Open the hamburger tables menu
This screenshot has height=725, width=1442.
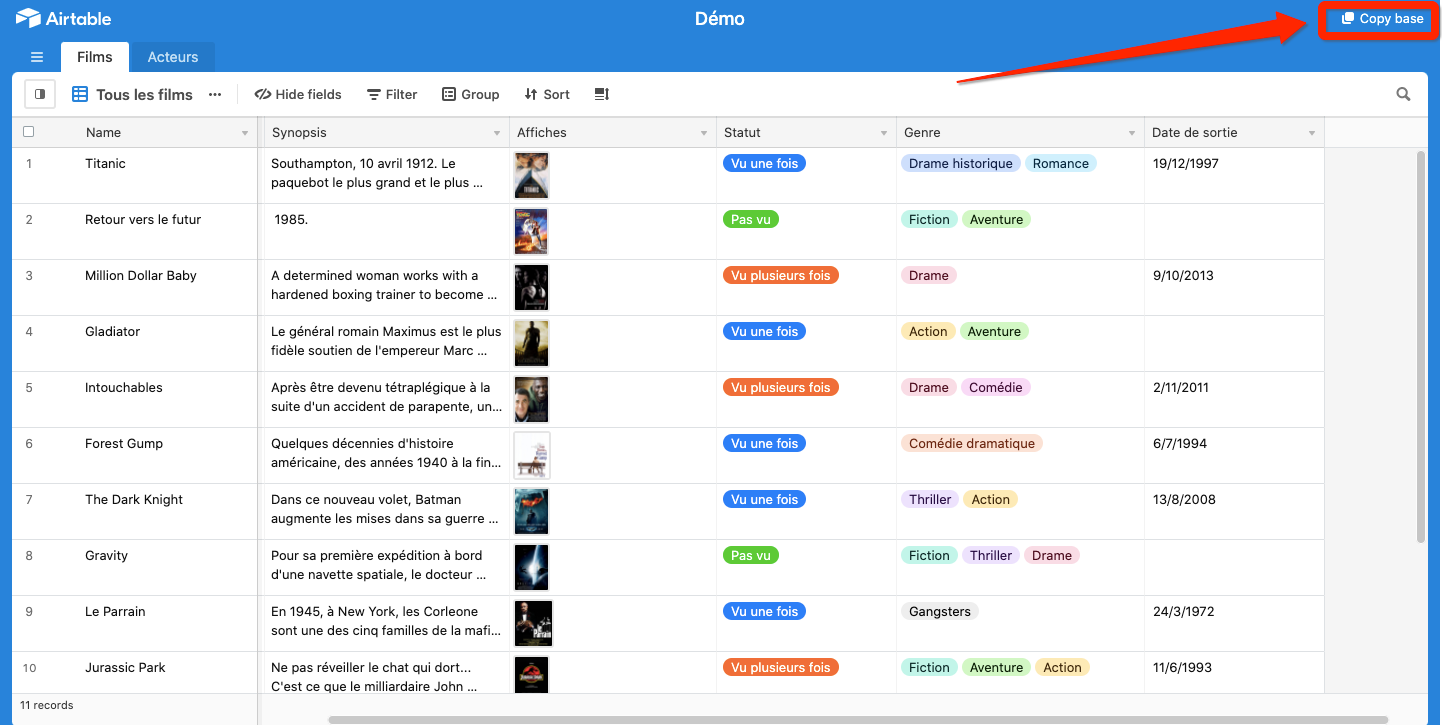[37, 57]
